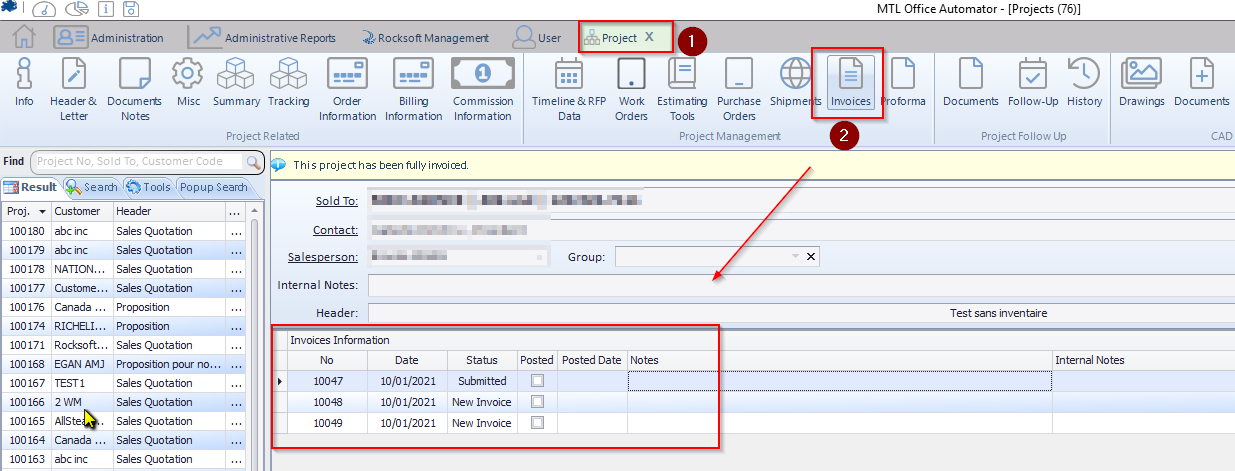Click the save disk icon in title bar
Viewport: 1235px width, 471px height.
(x=131, y=9)
